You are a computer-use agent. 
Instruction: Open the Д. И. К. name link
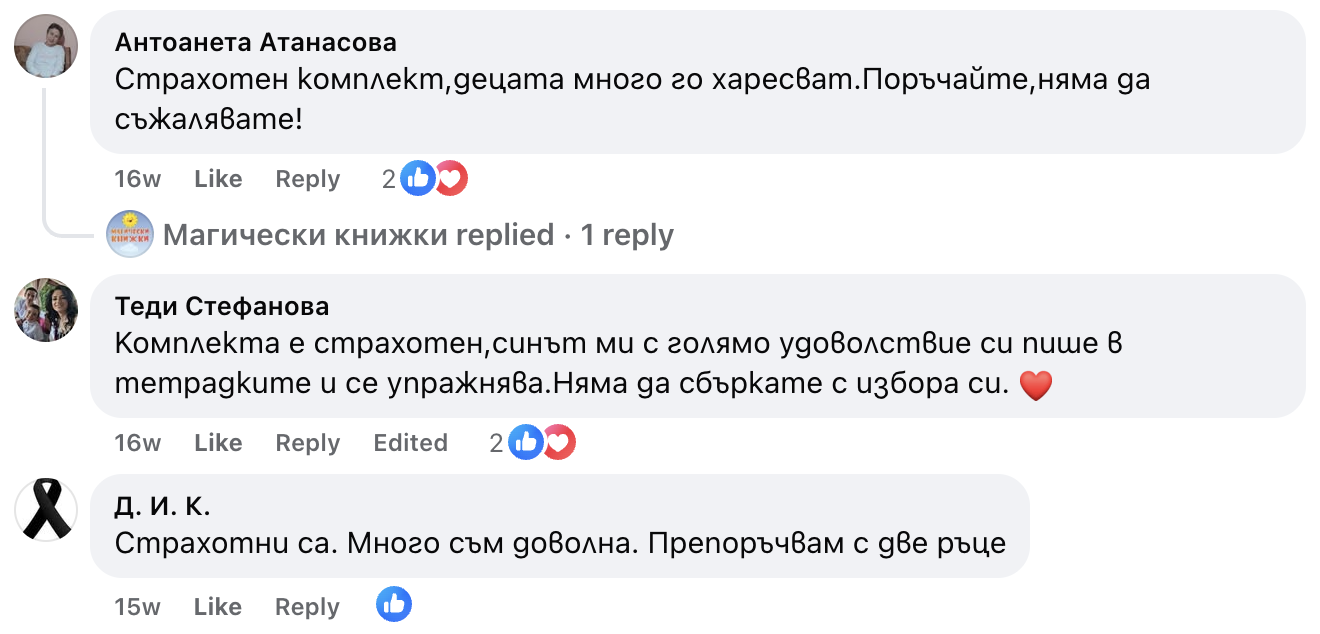pos(163,505)
